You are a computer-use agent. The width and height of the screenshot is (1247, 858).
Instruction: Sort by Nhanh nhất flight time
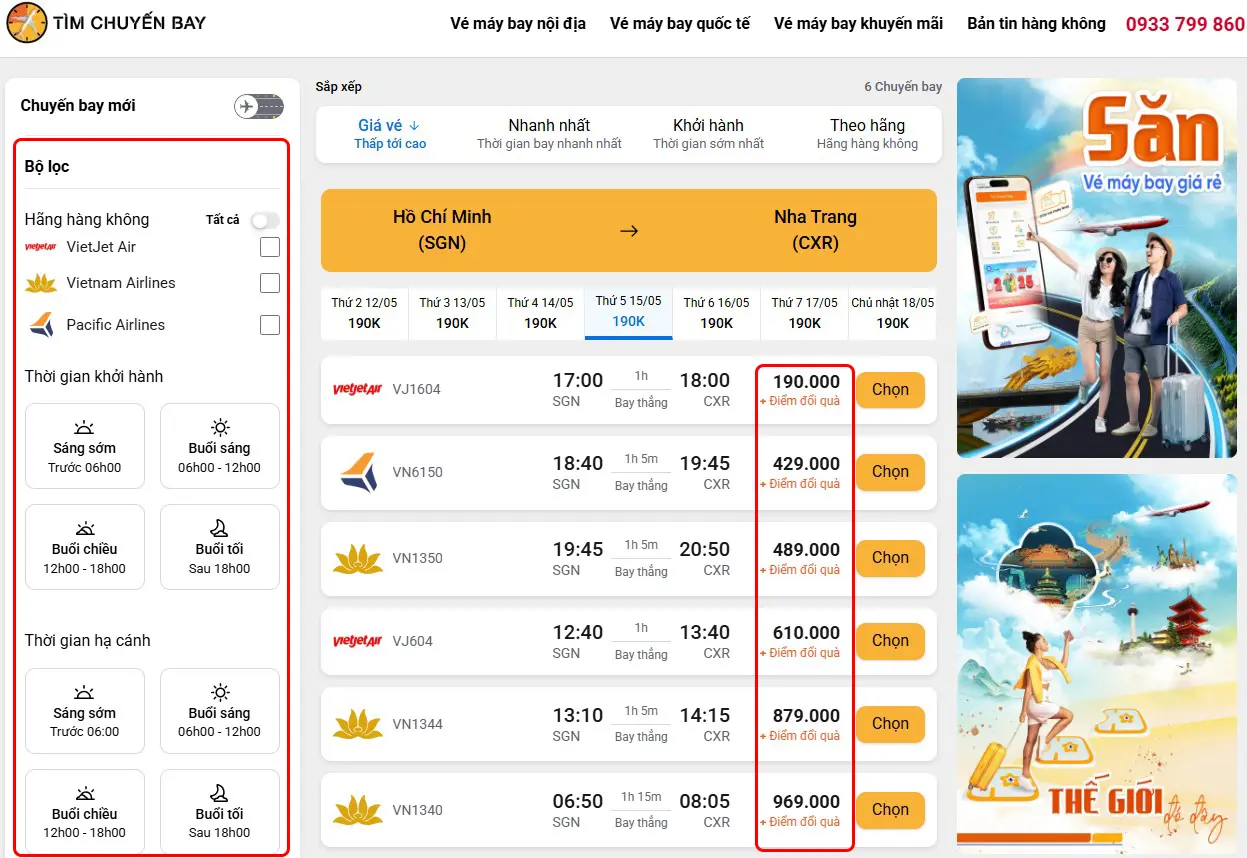[x=549, y=134]
